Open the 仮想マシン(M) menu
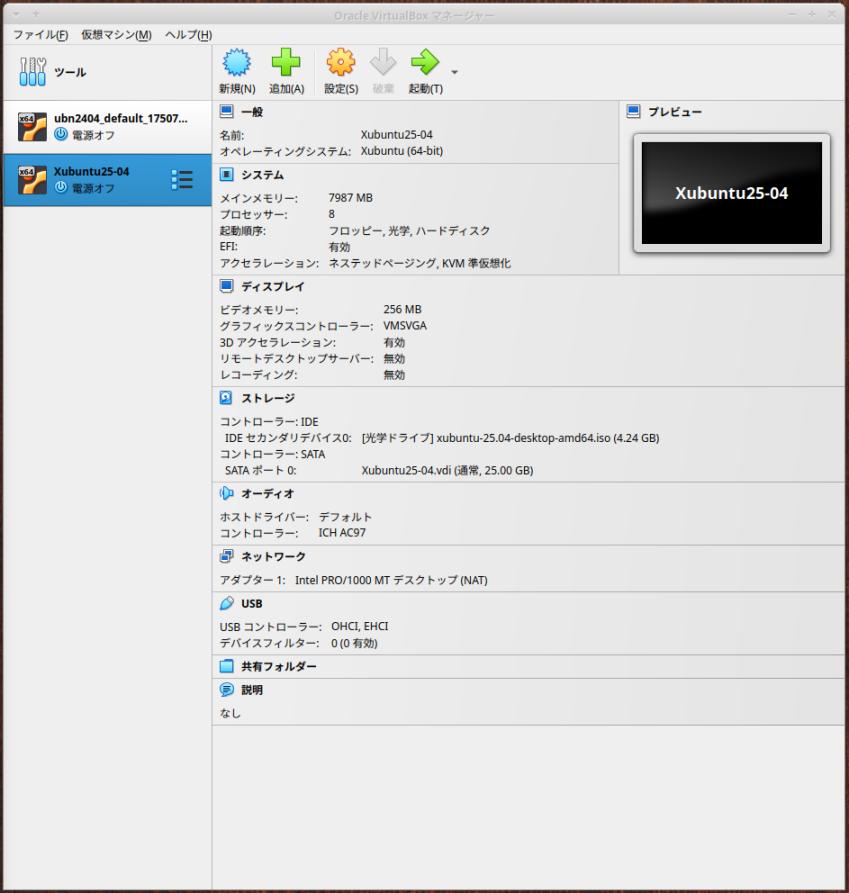The image size is (849, 893). (x=116, y=35)
